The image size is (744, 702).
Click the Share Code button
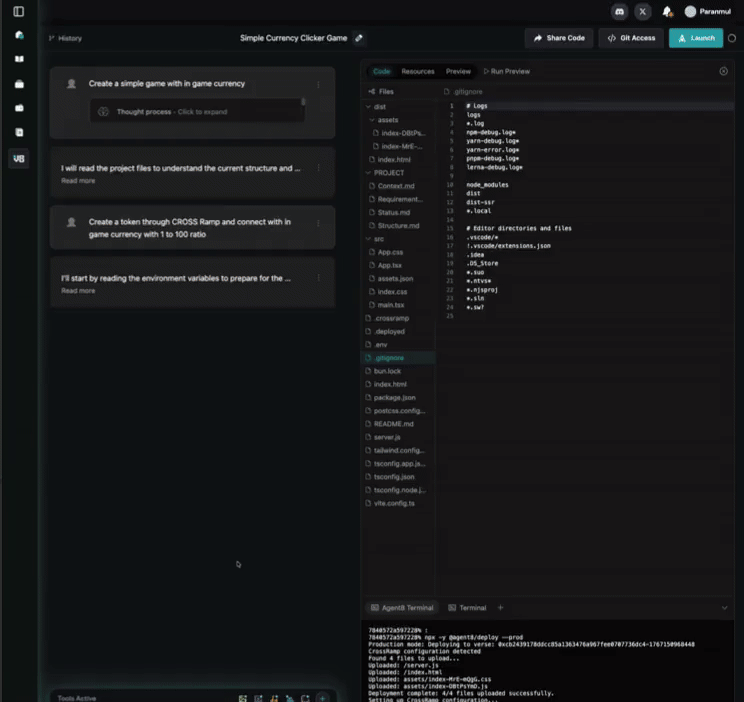(x=559, y=38)
